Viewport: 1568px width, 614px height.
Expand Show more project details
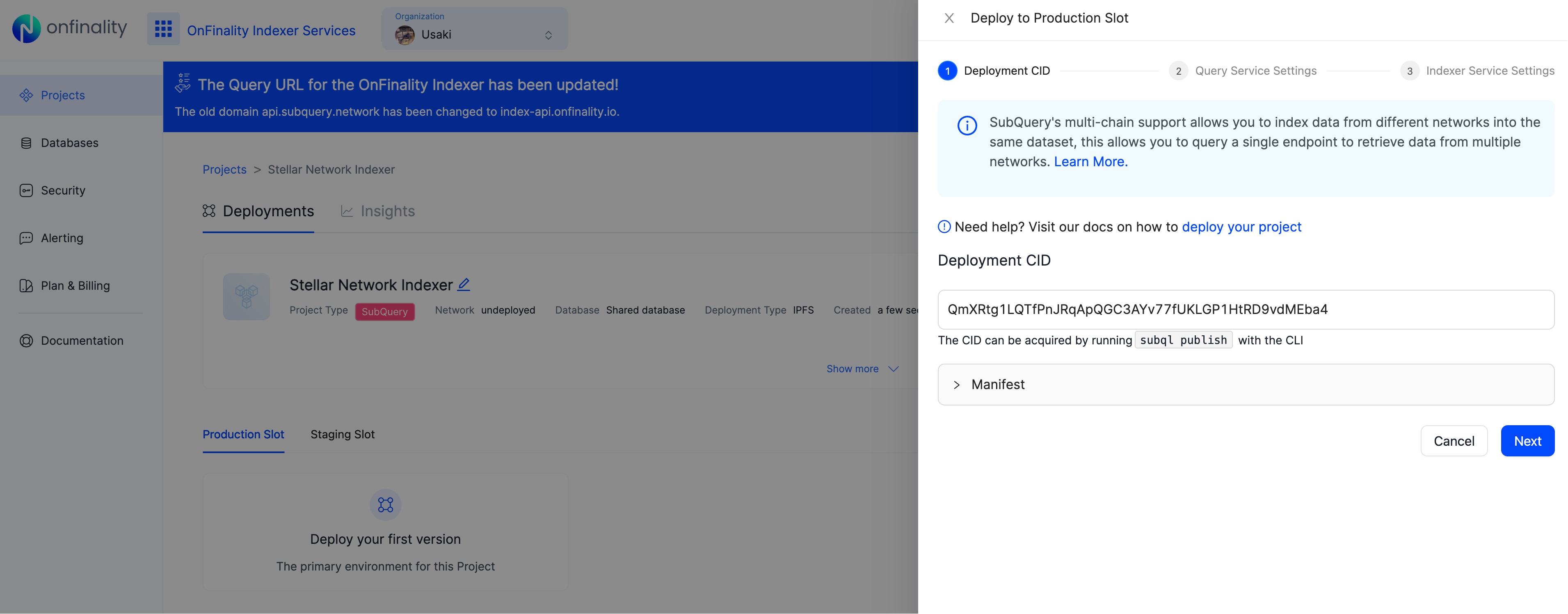(861, 369)
